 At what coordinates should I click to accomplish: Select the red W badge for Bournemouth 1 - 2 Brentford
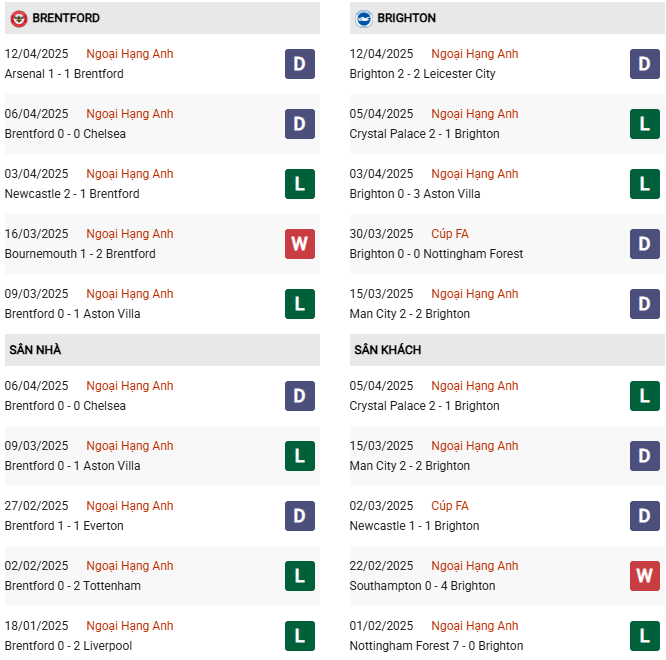300,244
